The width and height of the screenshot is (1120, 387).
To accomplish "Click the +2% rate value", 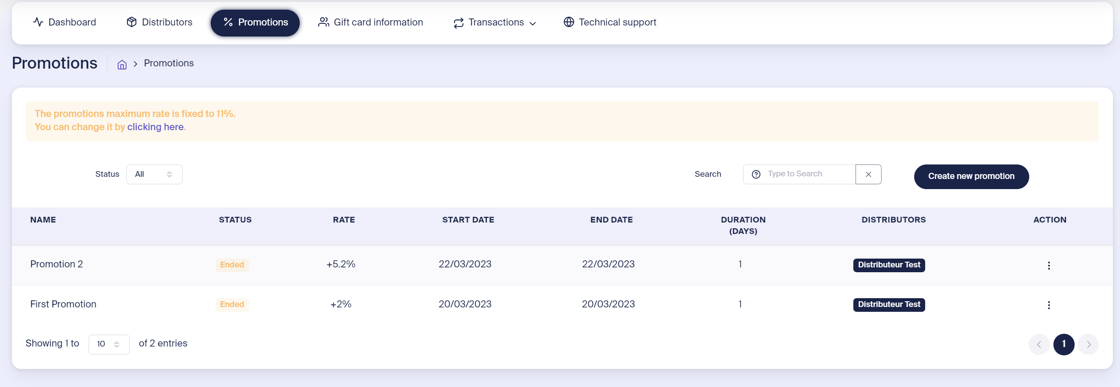I will point(341,304).
